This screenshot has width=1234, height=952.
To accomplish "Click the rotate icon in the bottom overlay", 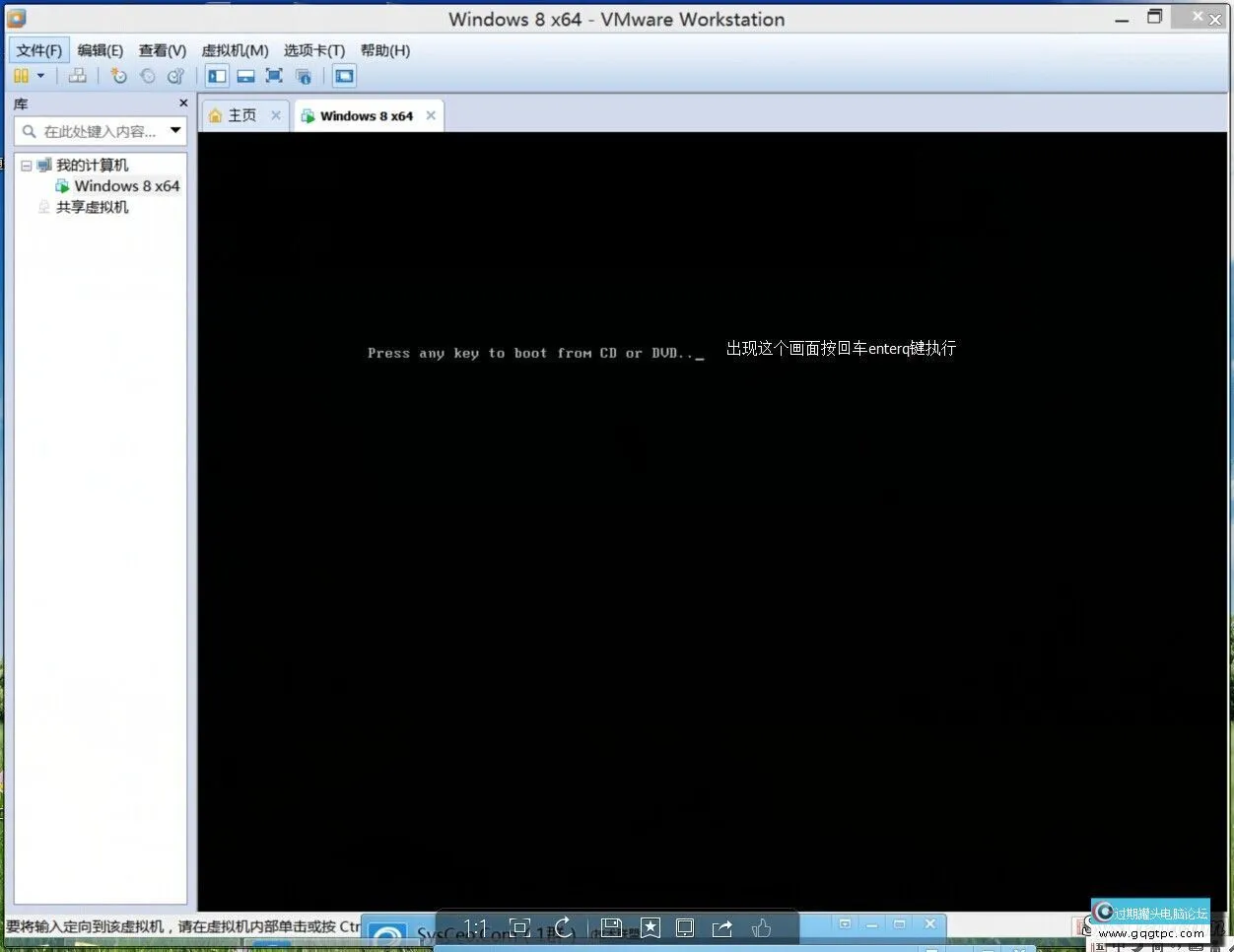I will click(564, 927).
